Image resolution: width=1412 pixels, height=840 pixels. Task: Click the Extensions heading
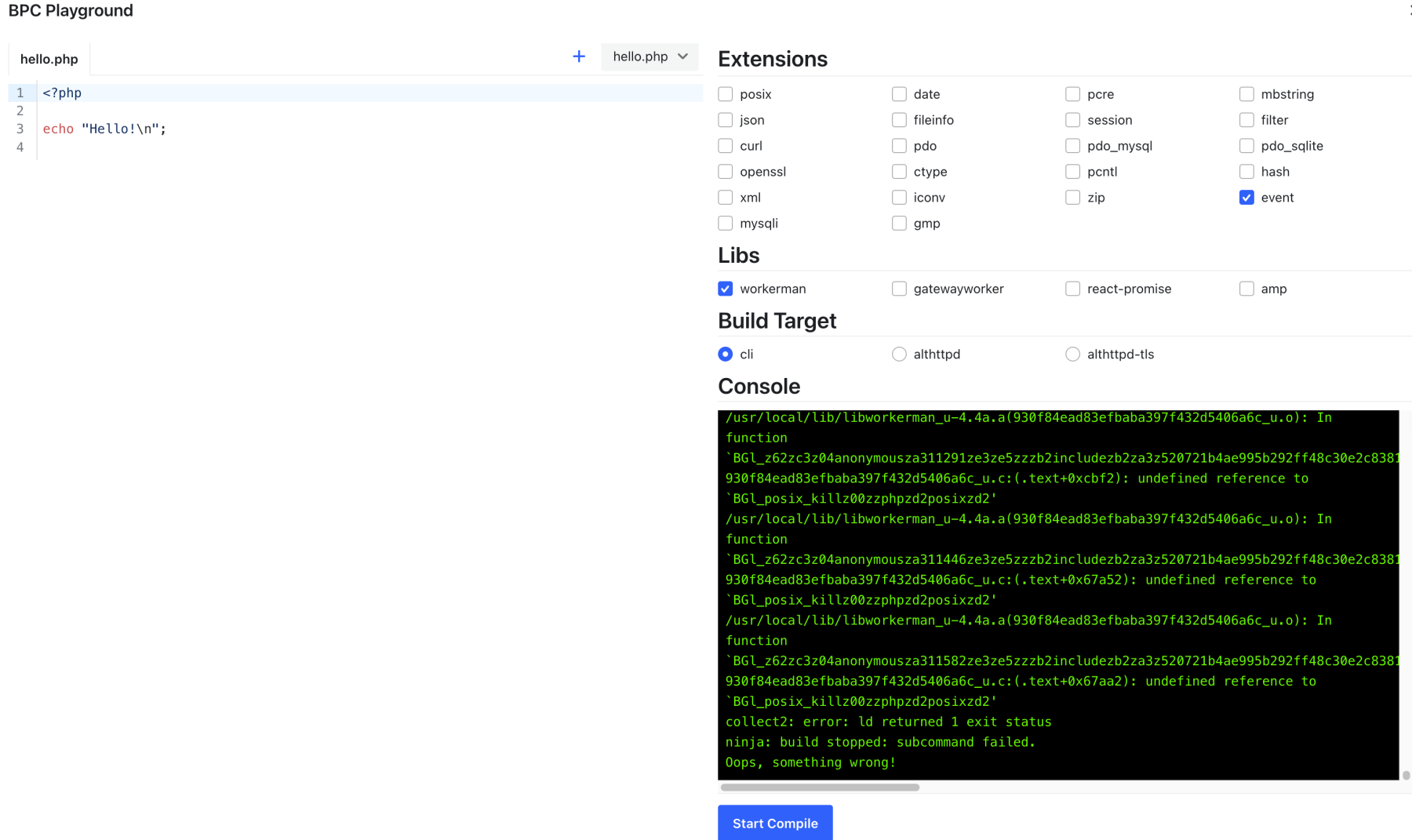click(773, 59)
